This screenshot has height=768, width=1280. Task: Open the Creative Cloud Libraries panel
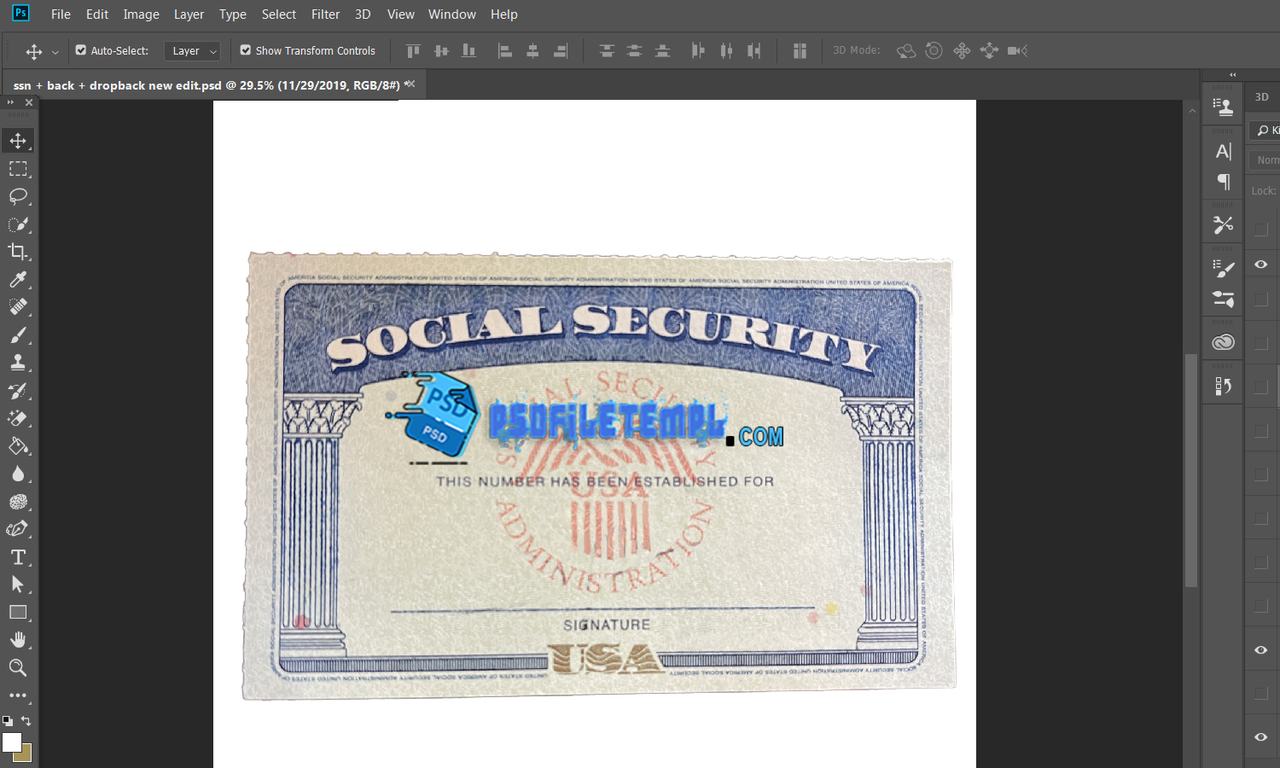pyautogui.click(x=1223, y=342)
